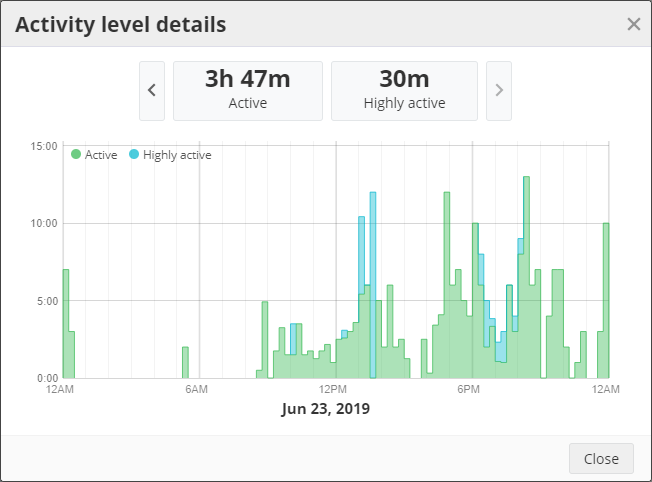
Task: Go to next day with right chevron
Action: tap(499, 91)
